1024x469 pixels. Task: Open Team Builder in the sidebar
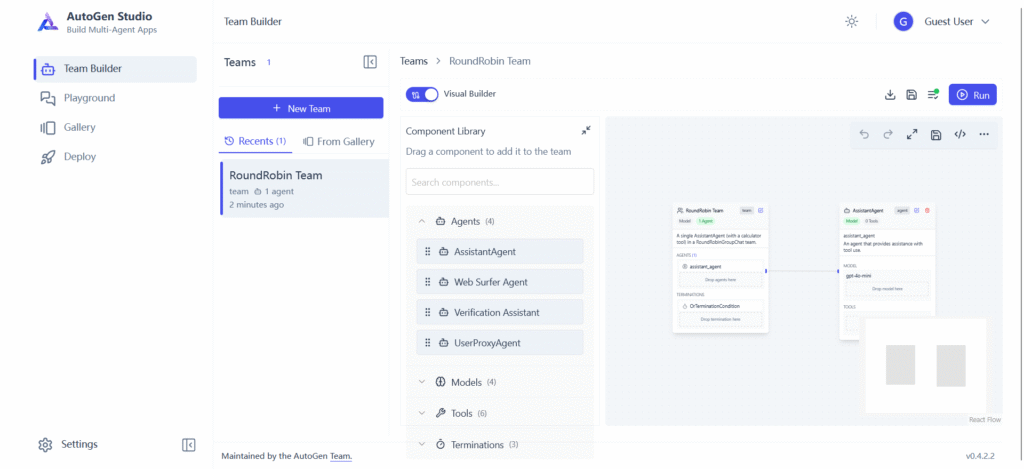coord(115,69)
